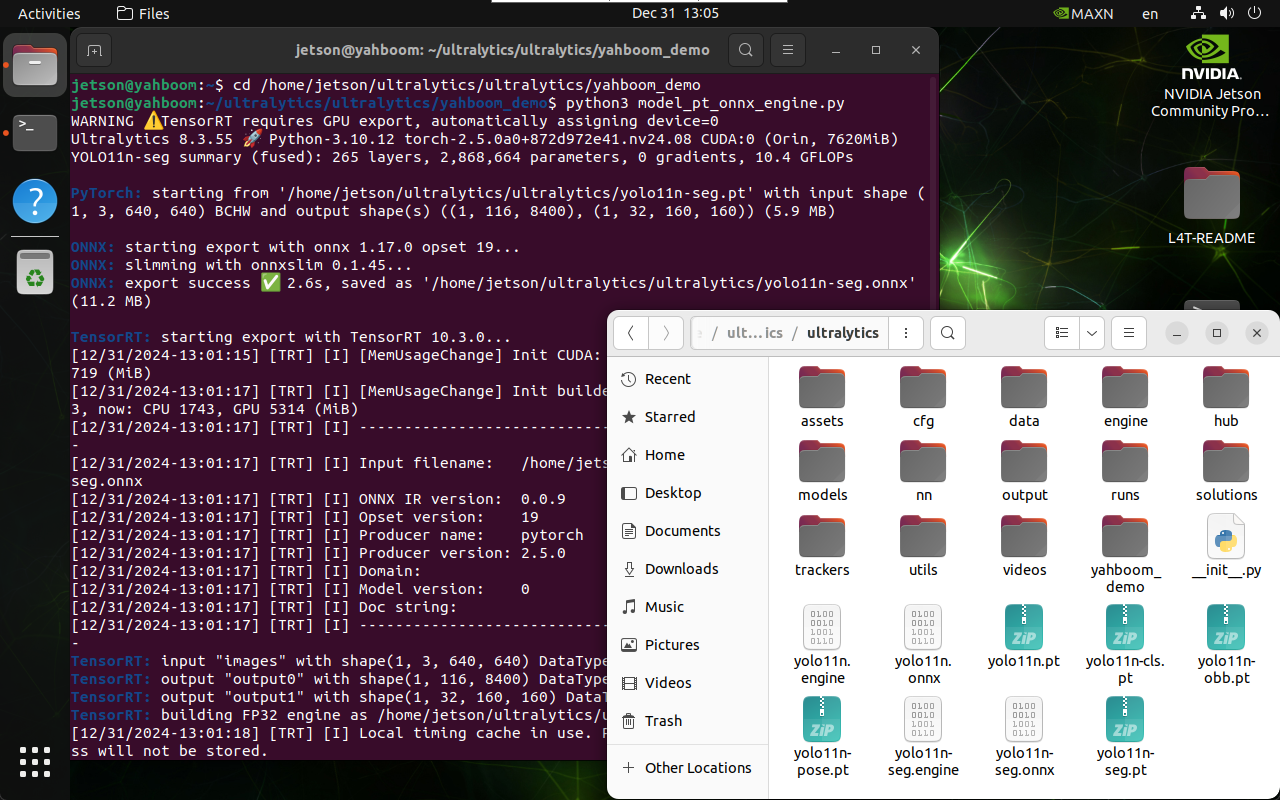
Task: Show applications grid in dock
Action: [35, 762]
